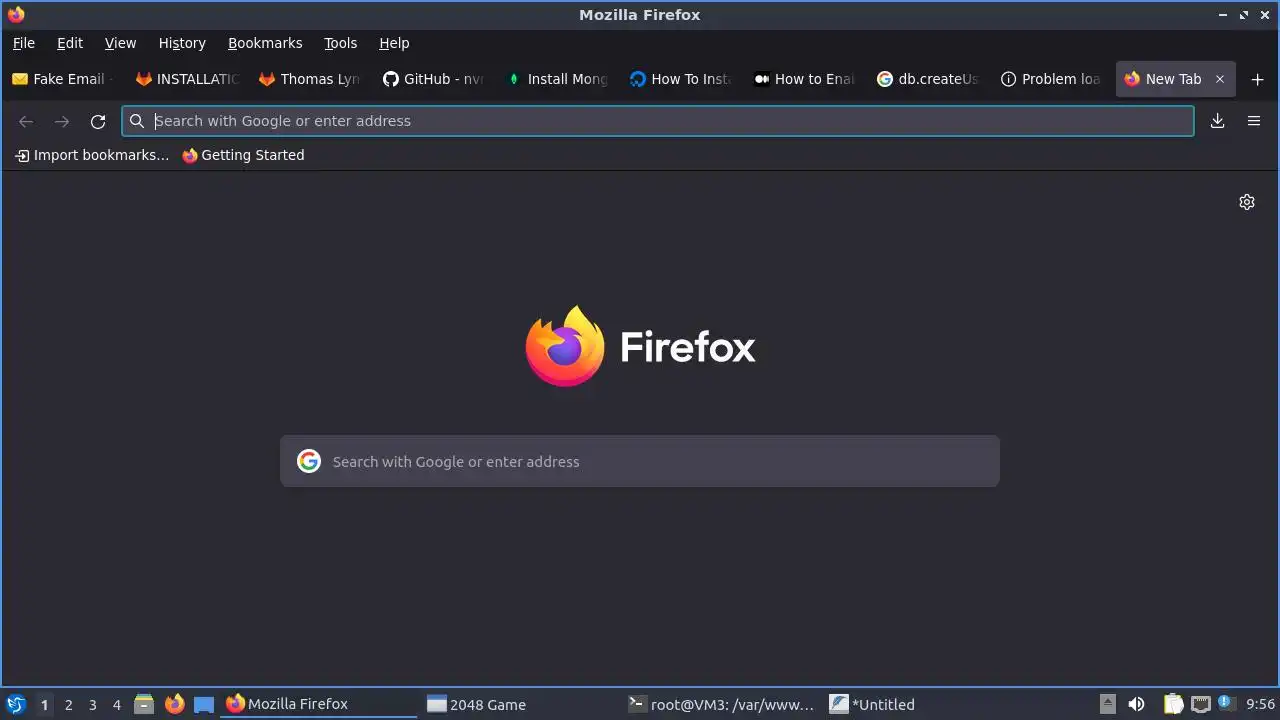The image size is (1280, 720).
Task: Switch to the db.createUs tab
Action: tap(927, 79)
